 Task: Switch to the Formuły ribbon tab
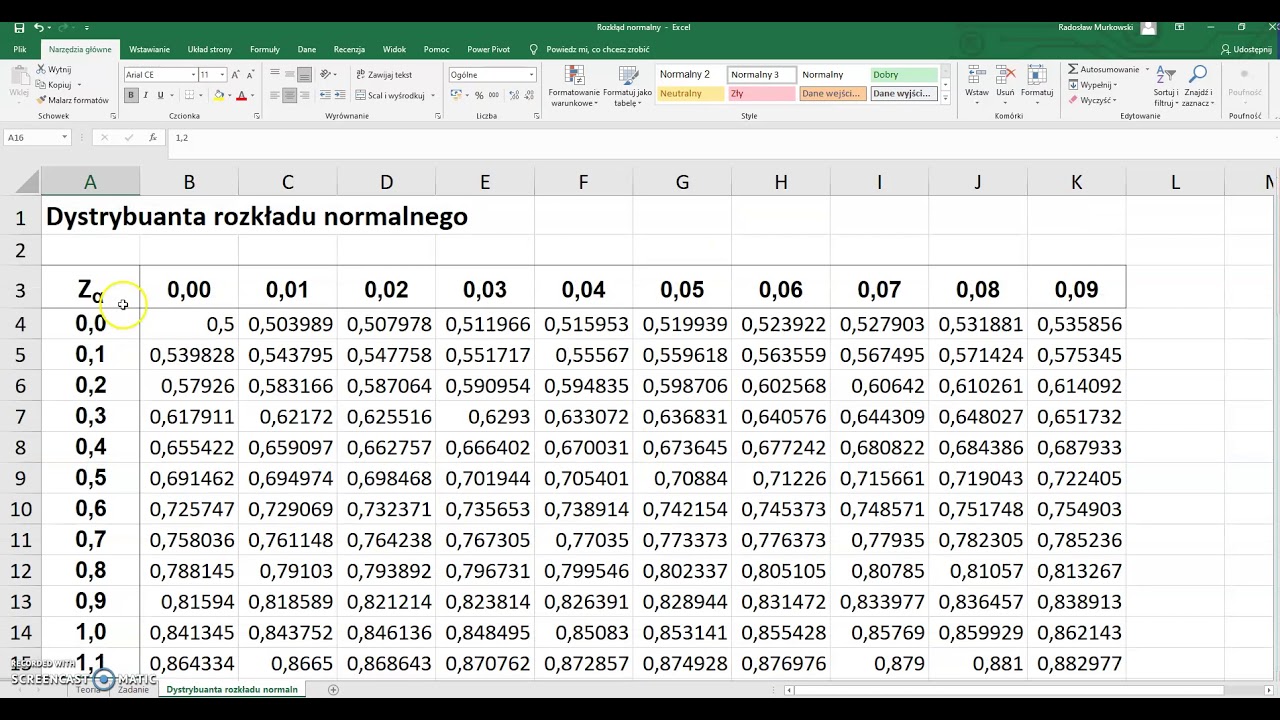tap(265, 49)
